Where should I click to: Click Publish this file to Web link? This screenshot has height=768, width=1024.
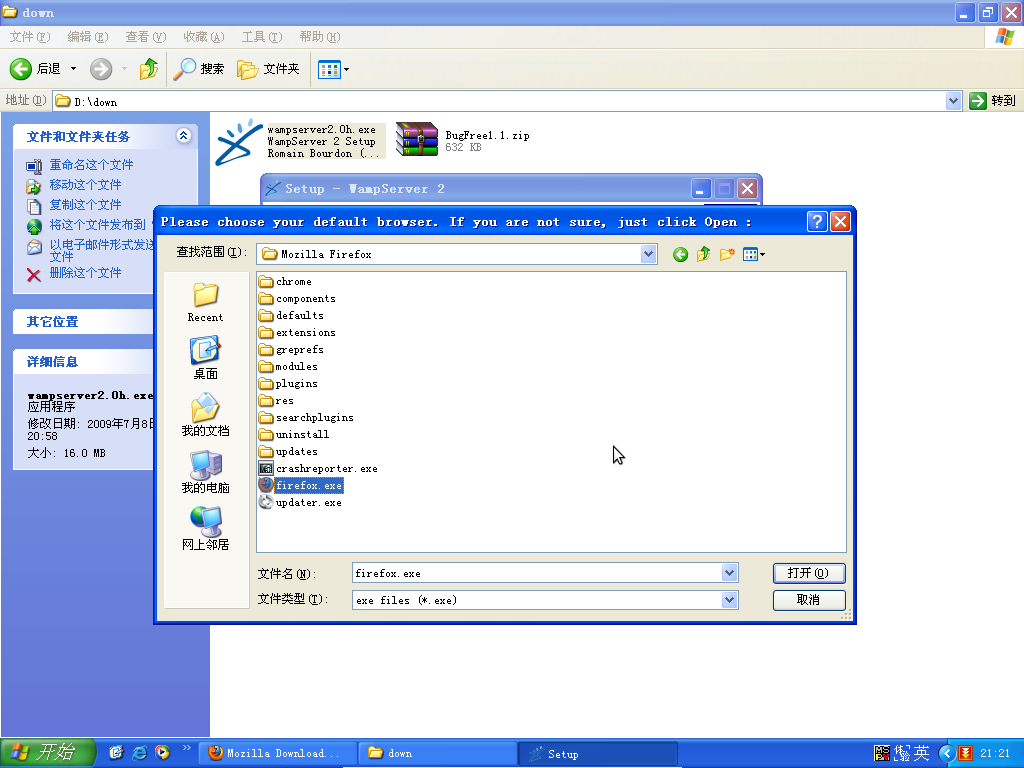click(x=98, y=225)
